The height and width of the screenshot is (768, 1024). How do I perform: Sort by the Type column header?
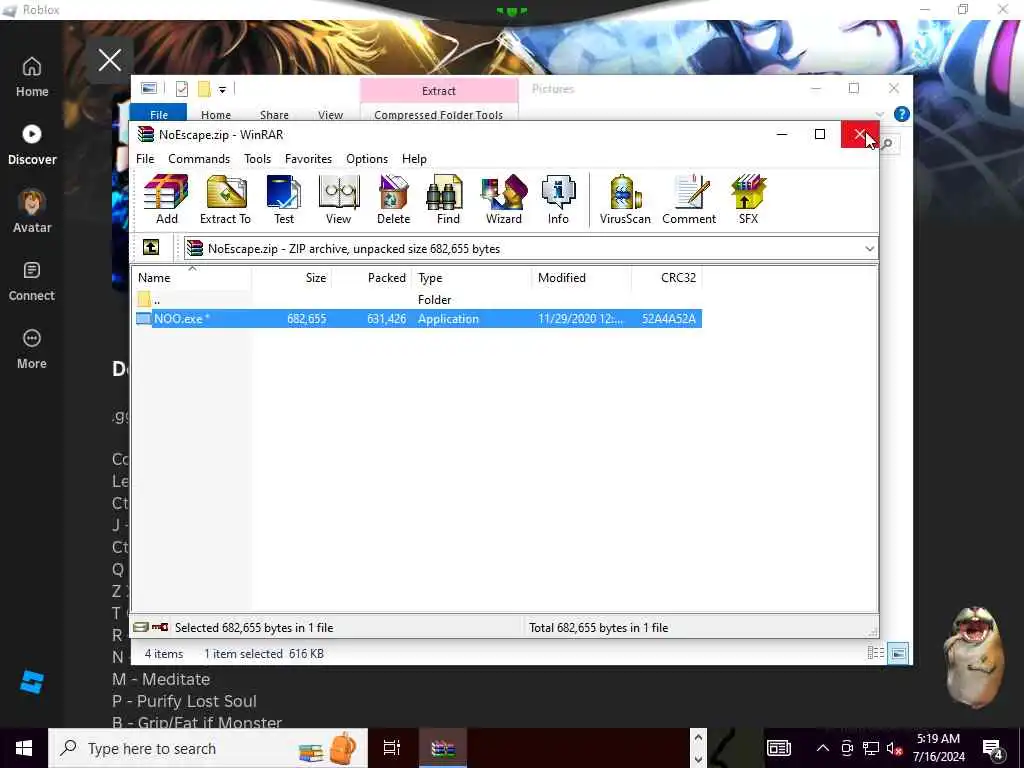pos(472,278)
